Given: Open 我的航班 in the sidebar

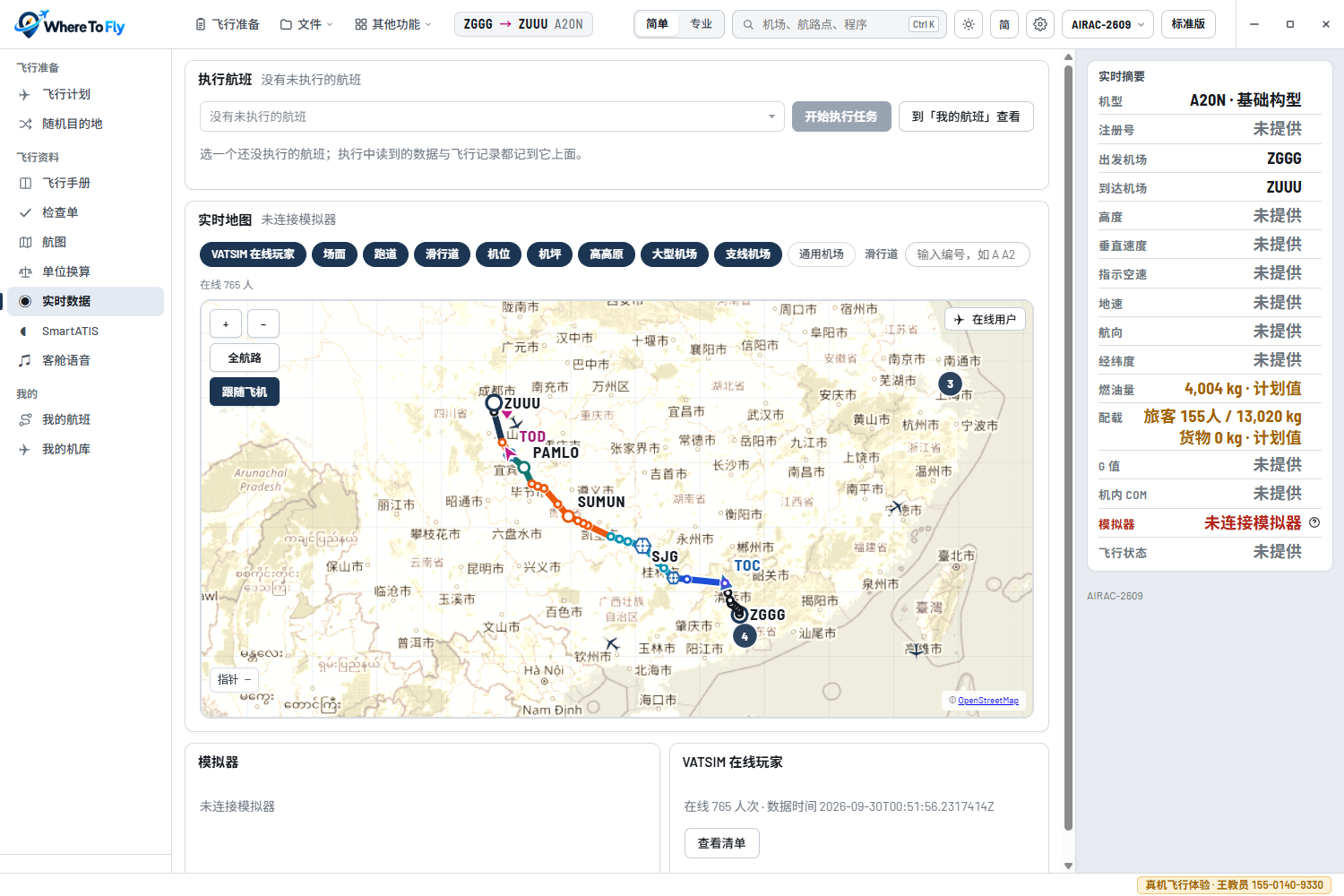Looking at the screenshot, I should (85, 419).
